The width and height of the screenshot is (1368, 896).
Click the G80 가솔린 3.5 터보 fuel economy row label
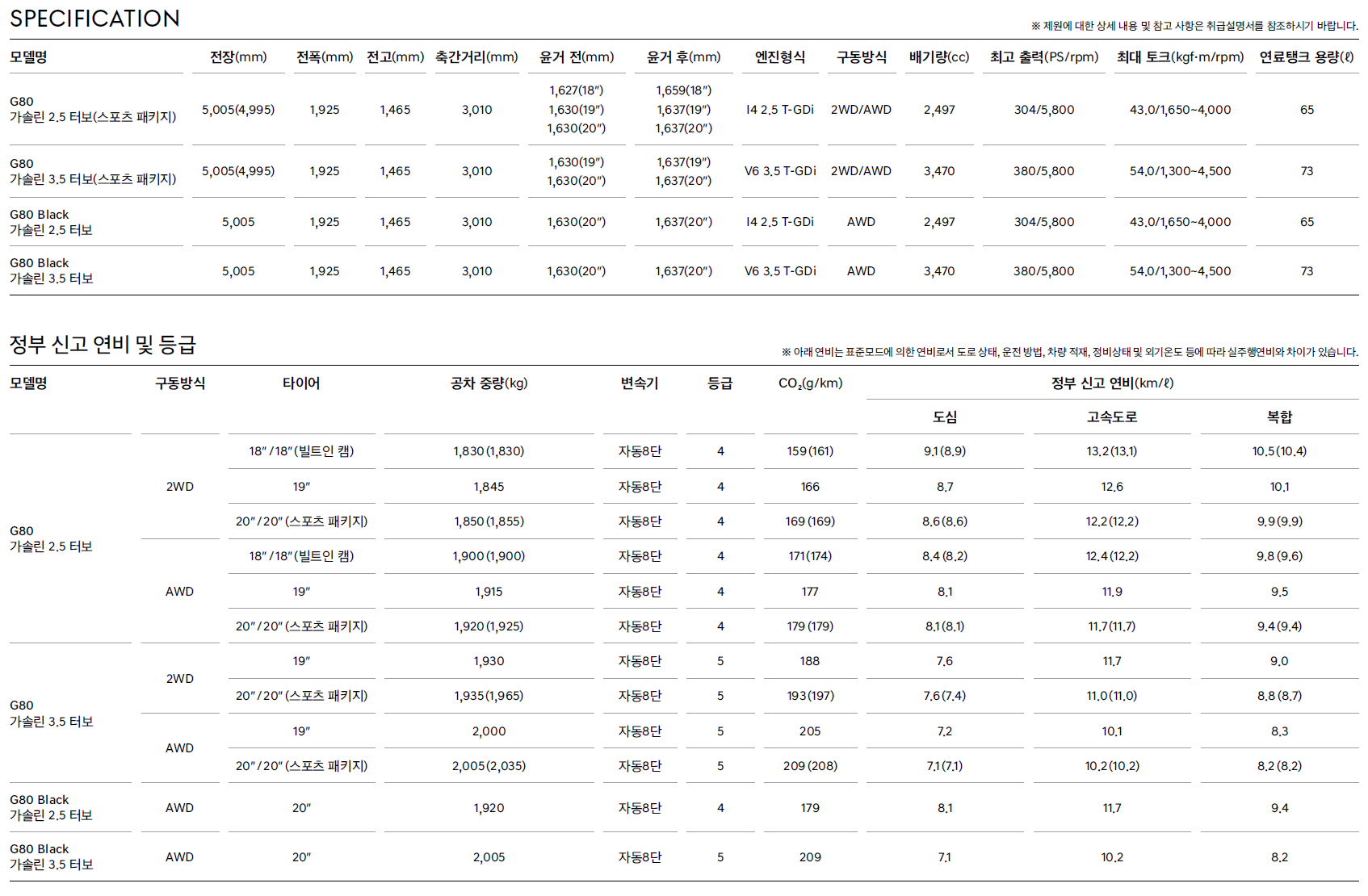(x=51, y=714)
